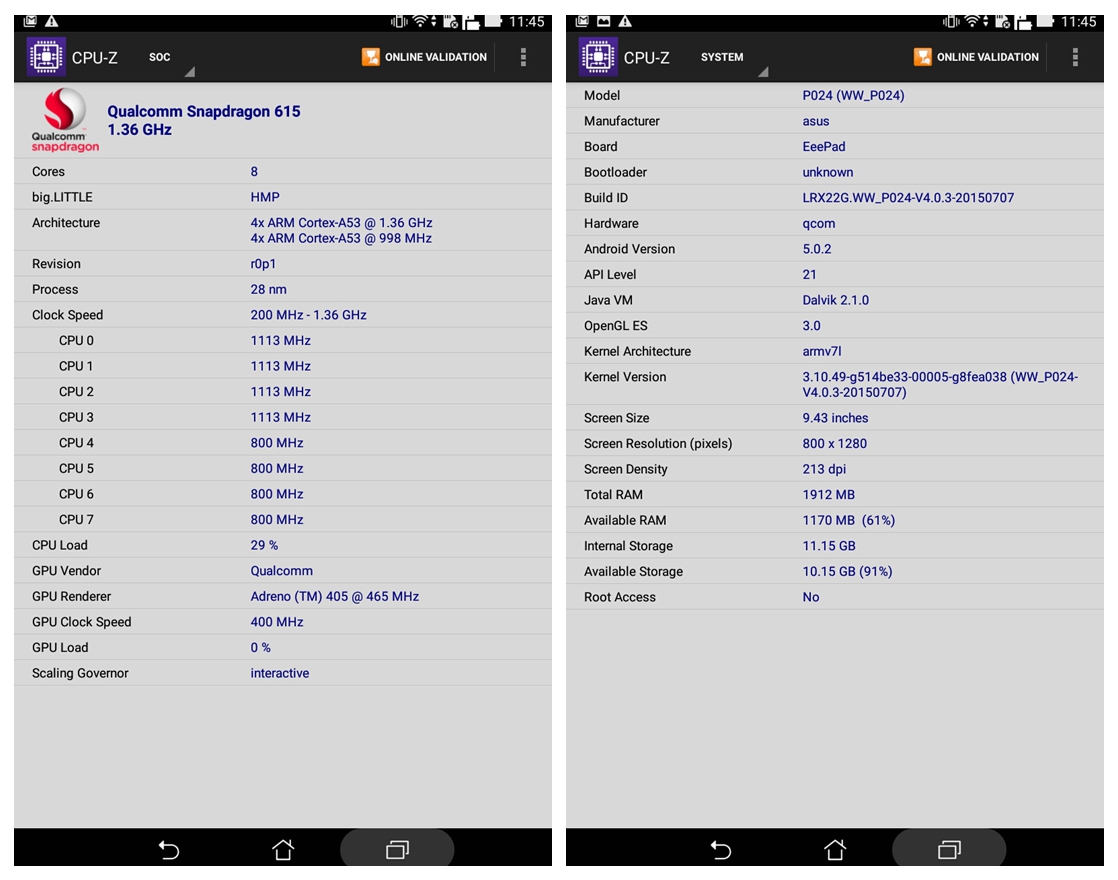
Task: Select Scaling Governor 'interactive' value
Action: click(x=280, y=673)
